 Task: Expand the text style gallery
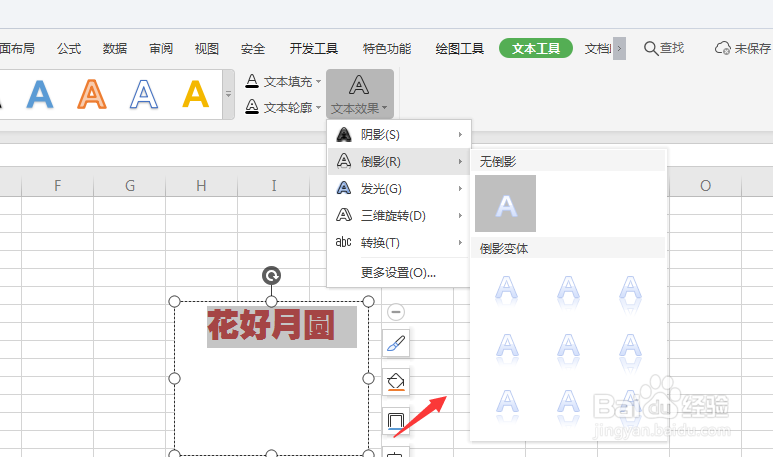(x=228, y=94)
